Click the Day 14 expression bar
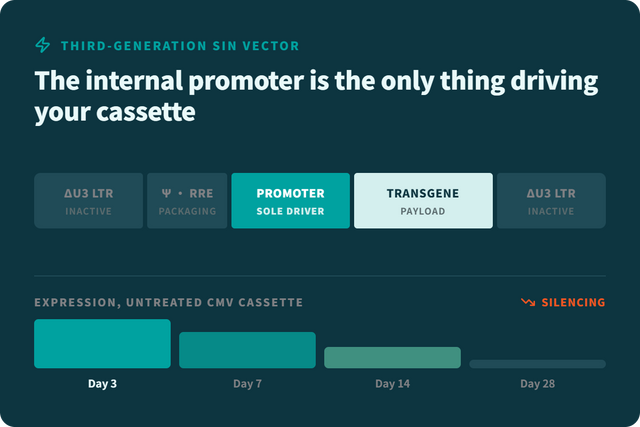This screenshot has height=427, width=640. tap(392, 358)
